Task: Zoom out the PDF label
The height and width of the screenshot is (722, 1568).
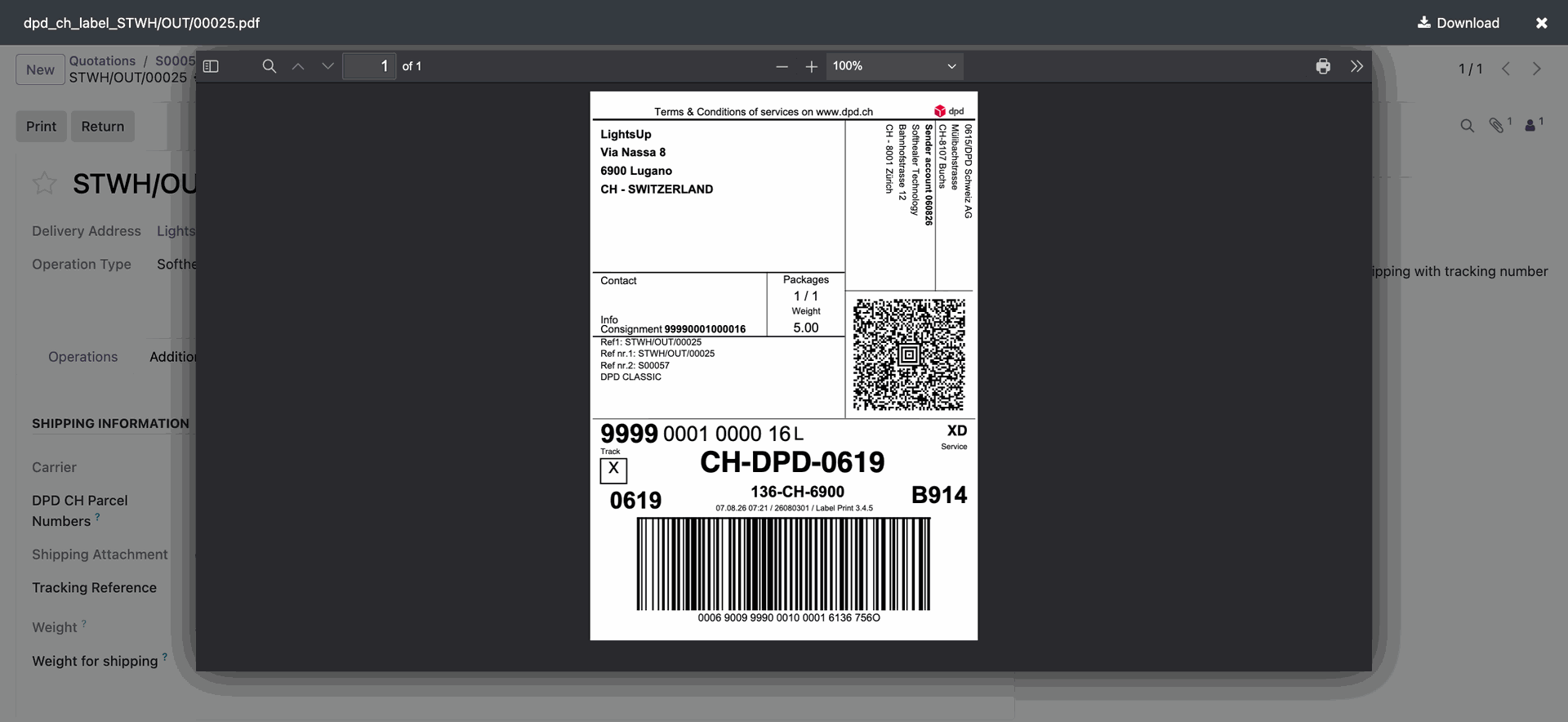Action: 782,66
